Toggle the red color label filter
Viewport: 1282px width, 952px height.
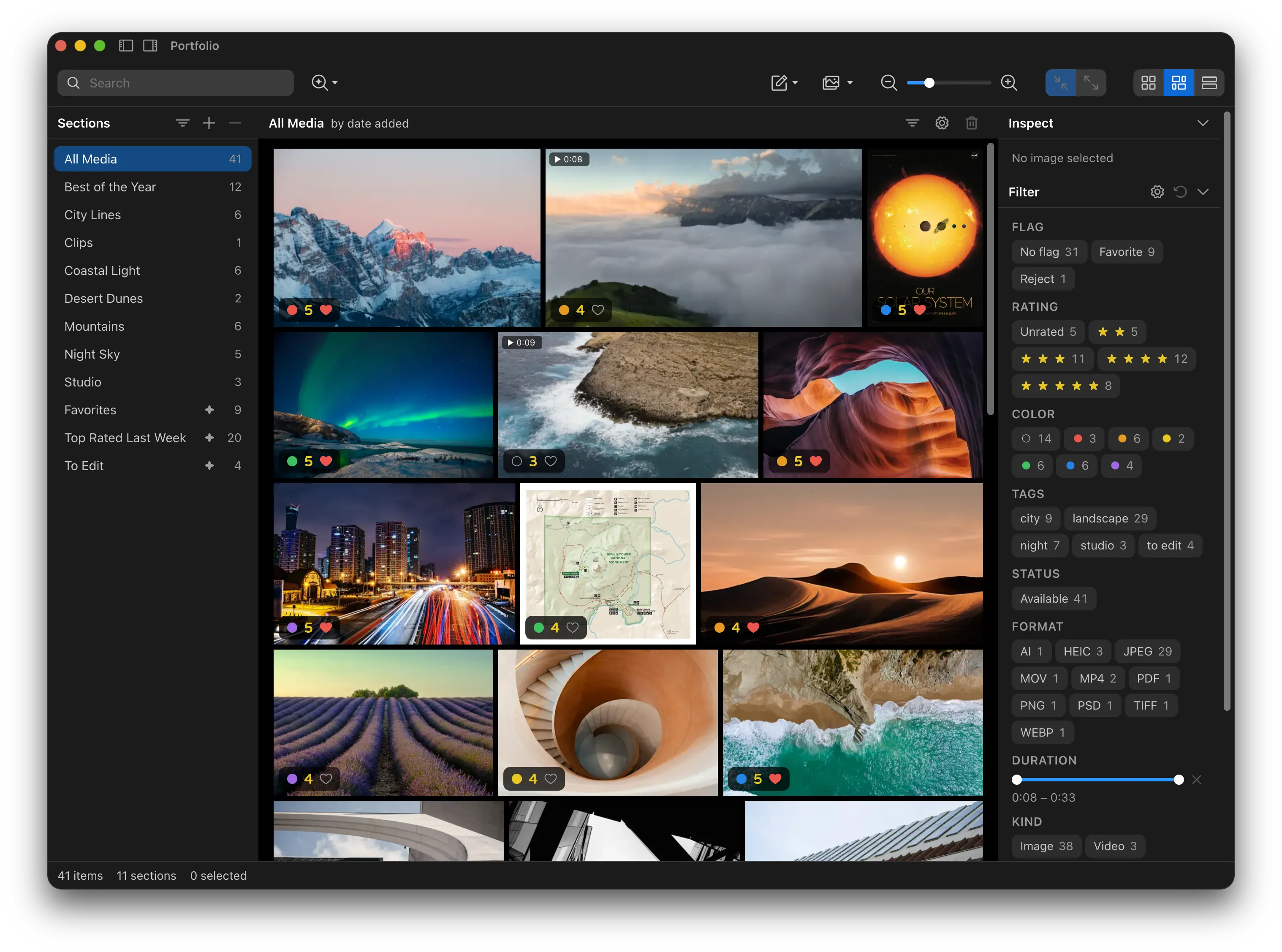pyautogui.click(x=1084, y=438)
